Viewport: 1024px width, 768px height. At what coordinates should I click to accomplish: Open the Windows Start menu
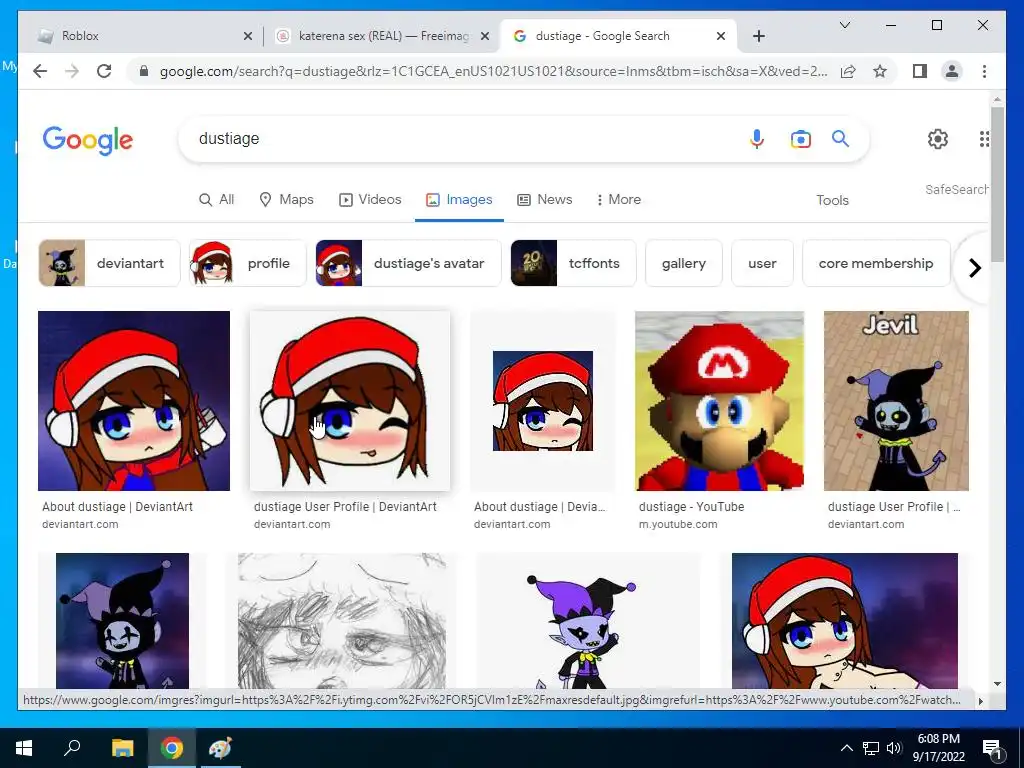coord(24,748)
